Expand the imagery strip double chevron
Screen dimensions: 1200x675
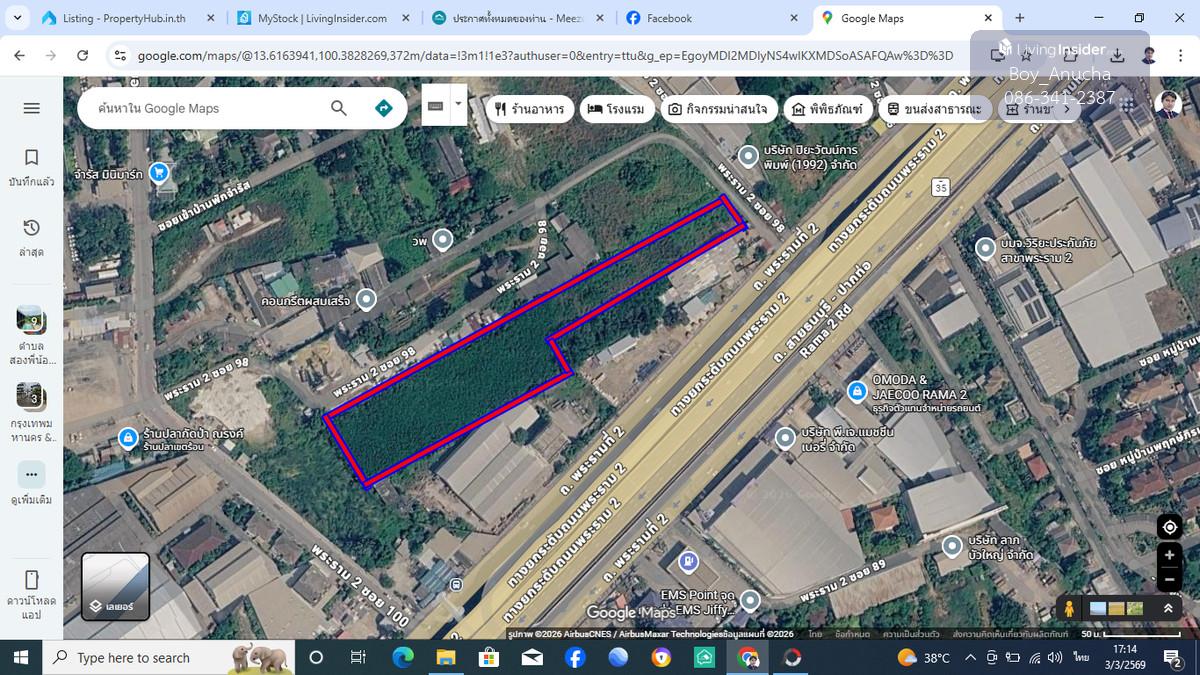pos(1167,608)
